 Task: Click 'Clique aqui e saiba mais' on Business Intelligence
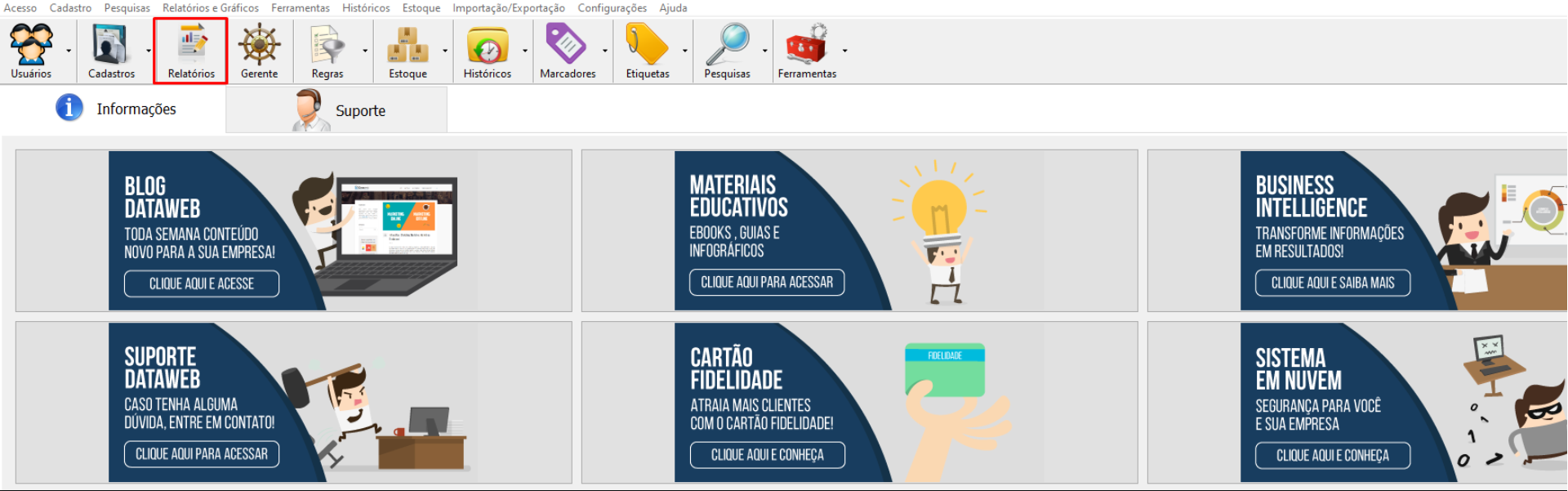click(x=1333, y=283)
